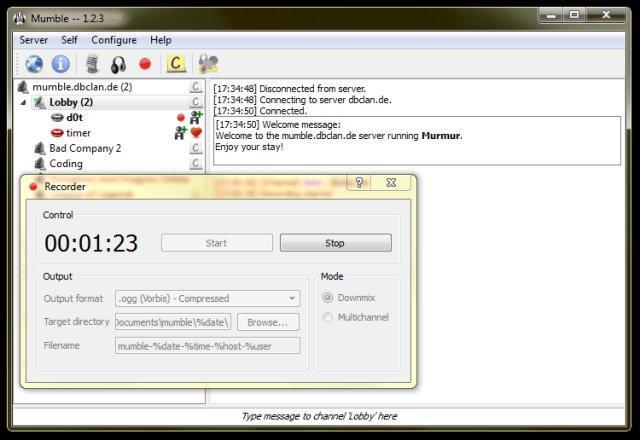The height and width of the screenshot is (440, 640).
Task: Click comment icon on the Coding row
Action: 196,163
